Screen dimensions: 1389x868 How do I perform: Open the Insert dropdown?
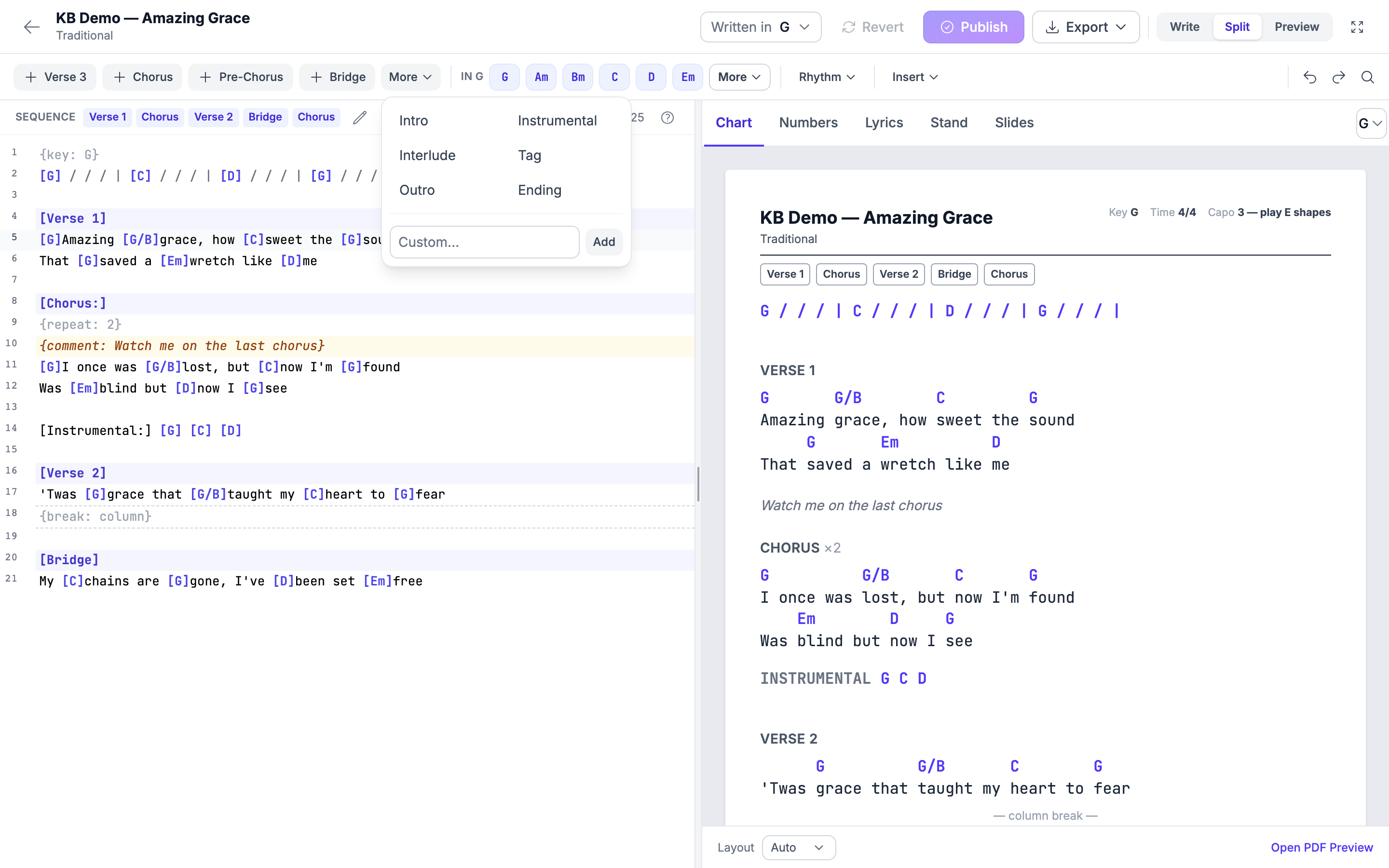pyautogui.click(x=915, y=77)
